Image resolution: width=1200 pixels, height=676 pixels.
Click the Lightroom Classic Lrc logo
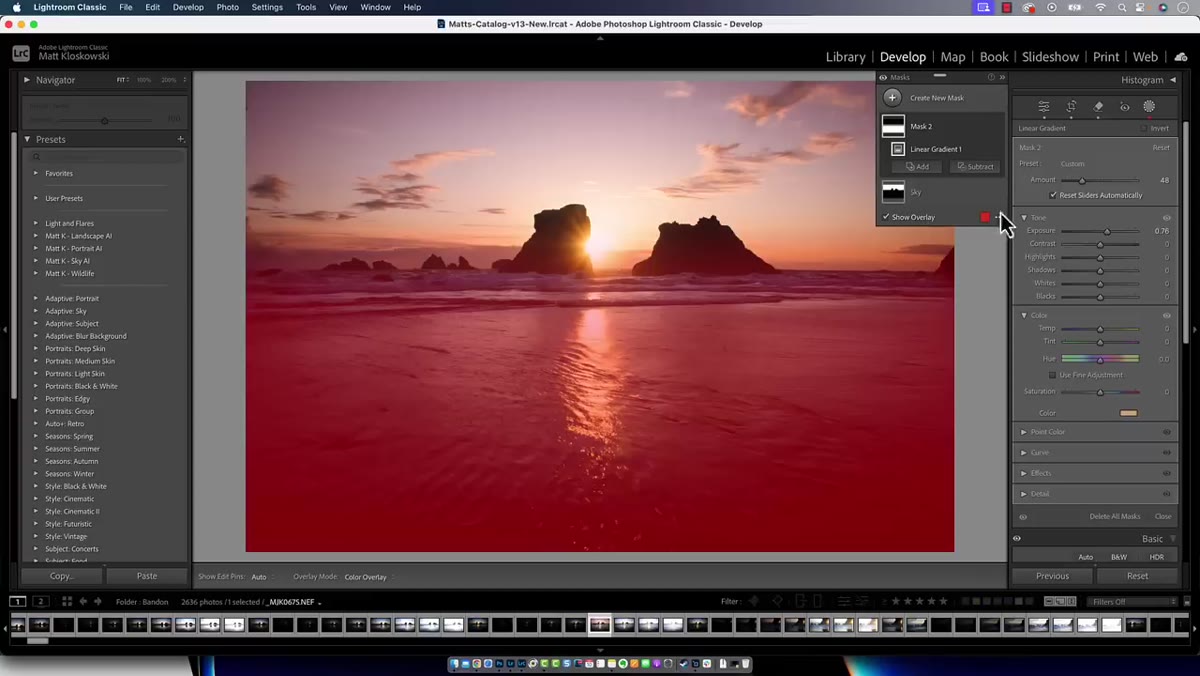pos(20,53)
